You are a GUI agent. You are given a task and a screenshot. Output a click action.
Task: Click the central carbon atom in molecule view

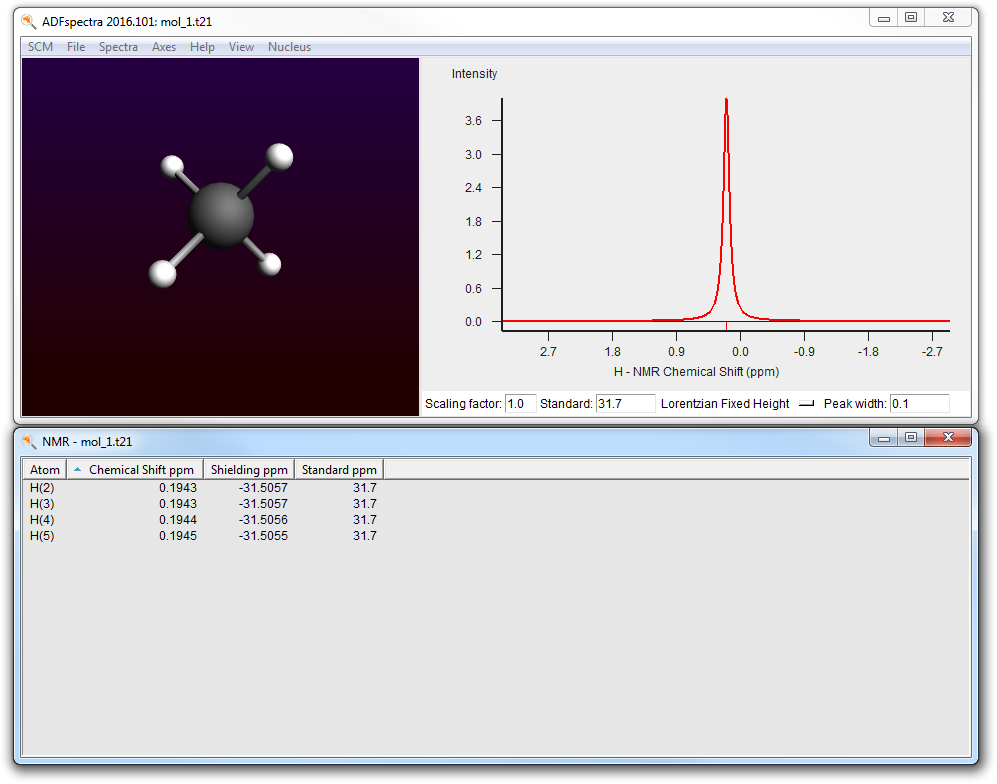click(x=221, y=215)
